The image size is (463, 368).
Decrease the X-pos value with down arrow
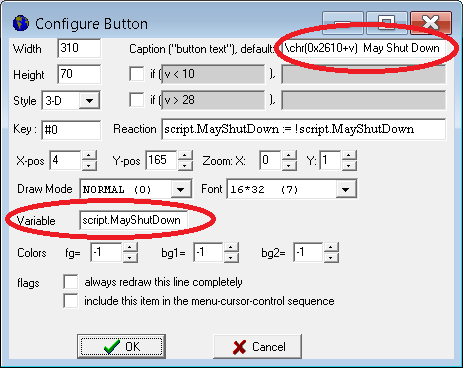[89, 165]
